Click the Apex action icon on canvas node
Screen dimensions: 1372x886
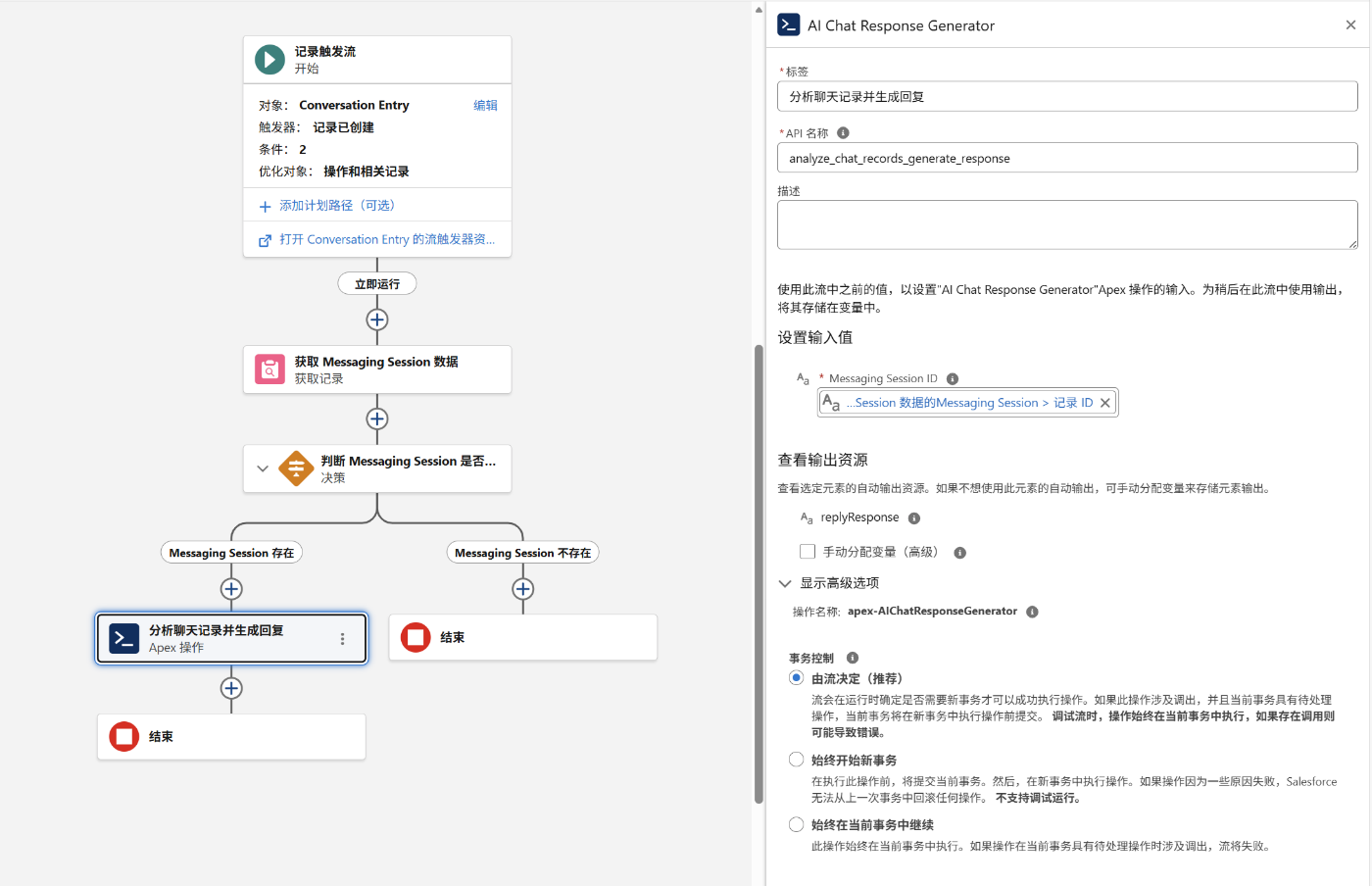(x=123, y=639)
